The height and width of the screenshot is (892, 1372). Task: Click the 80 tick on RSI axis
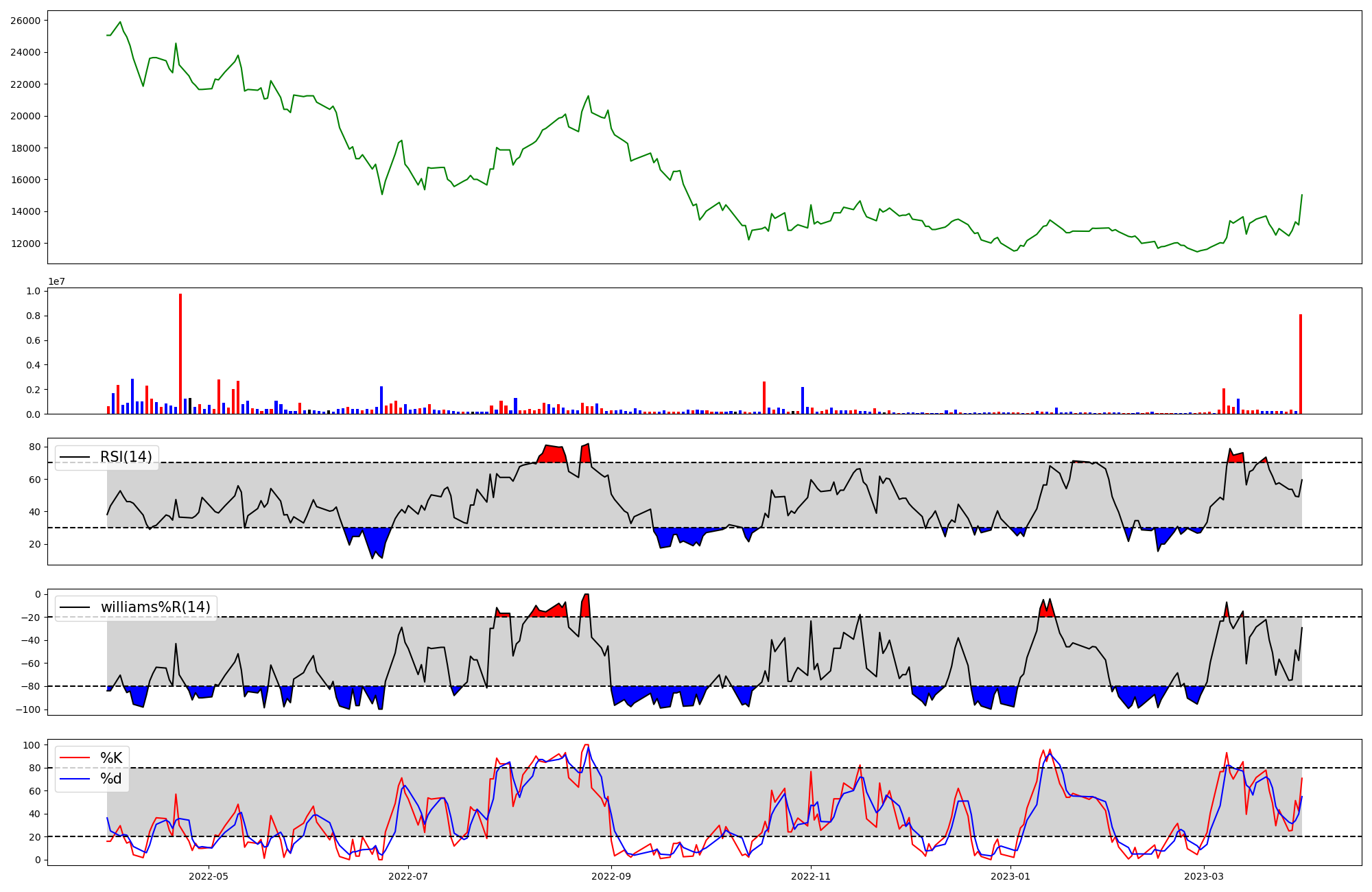(34, 447)
